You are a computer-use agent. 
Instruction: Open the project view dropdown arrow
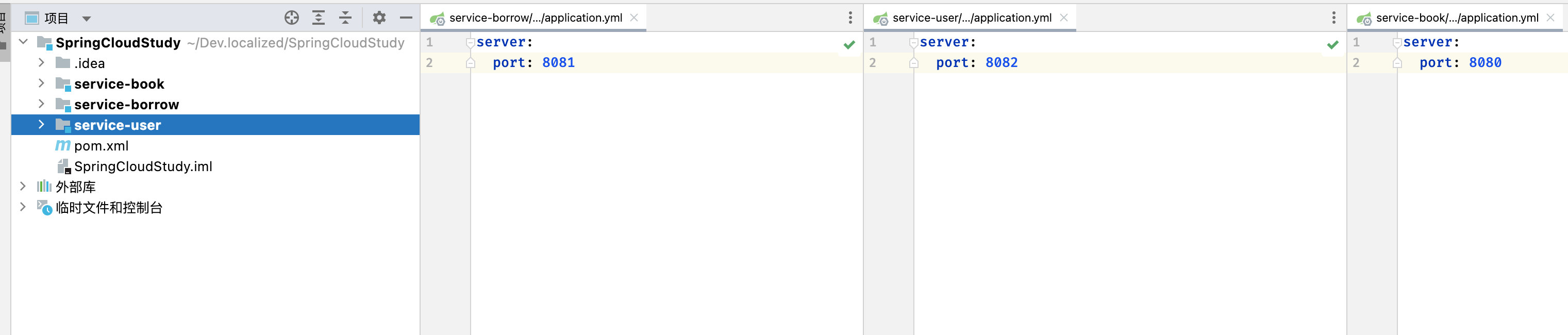pyautogui.click(x=87, y=19)
